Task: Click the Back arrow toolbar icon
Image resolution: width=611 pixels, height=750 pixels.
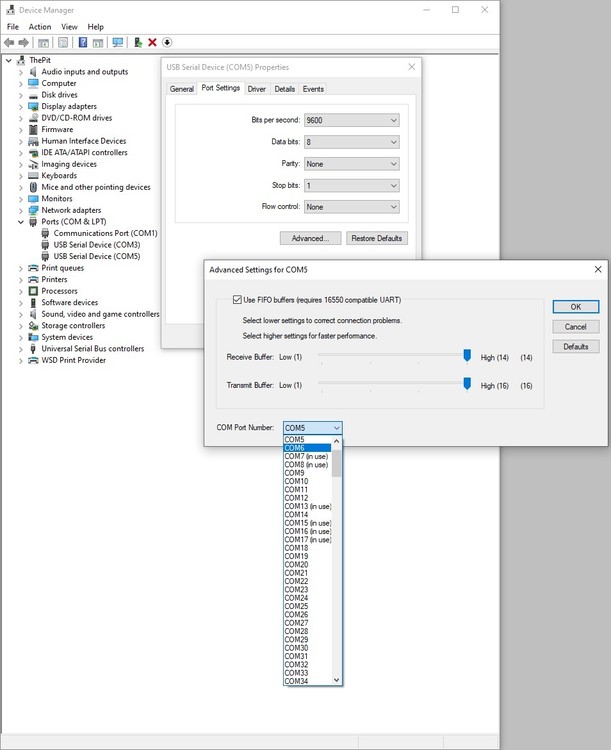Action: 9,43
